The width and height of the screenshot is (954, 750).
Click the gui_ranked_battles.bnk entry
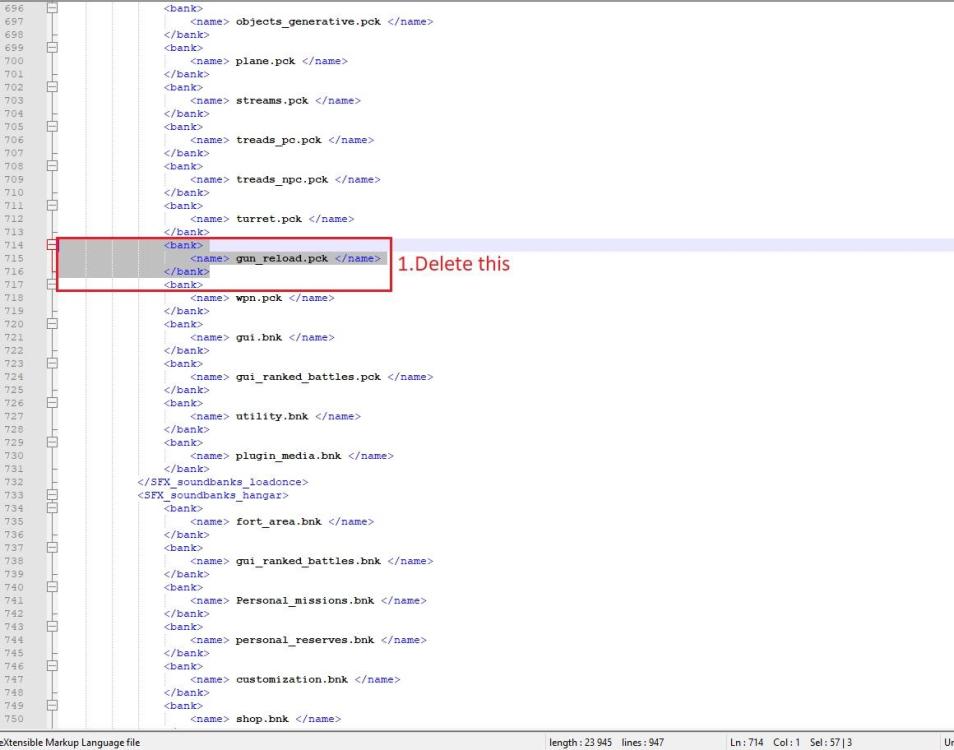(308, 561)
